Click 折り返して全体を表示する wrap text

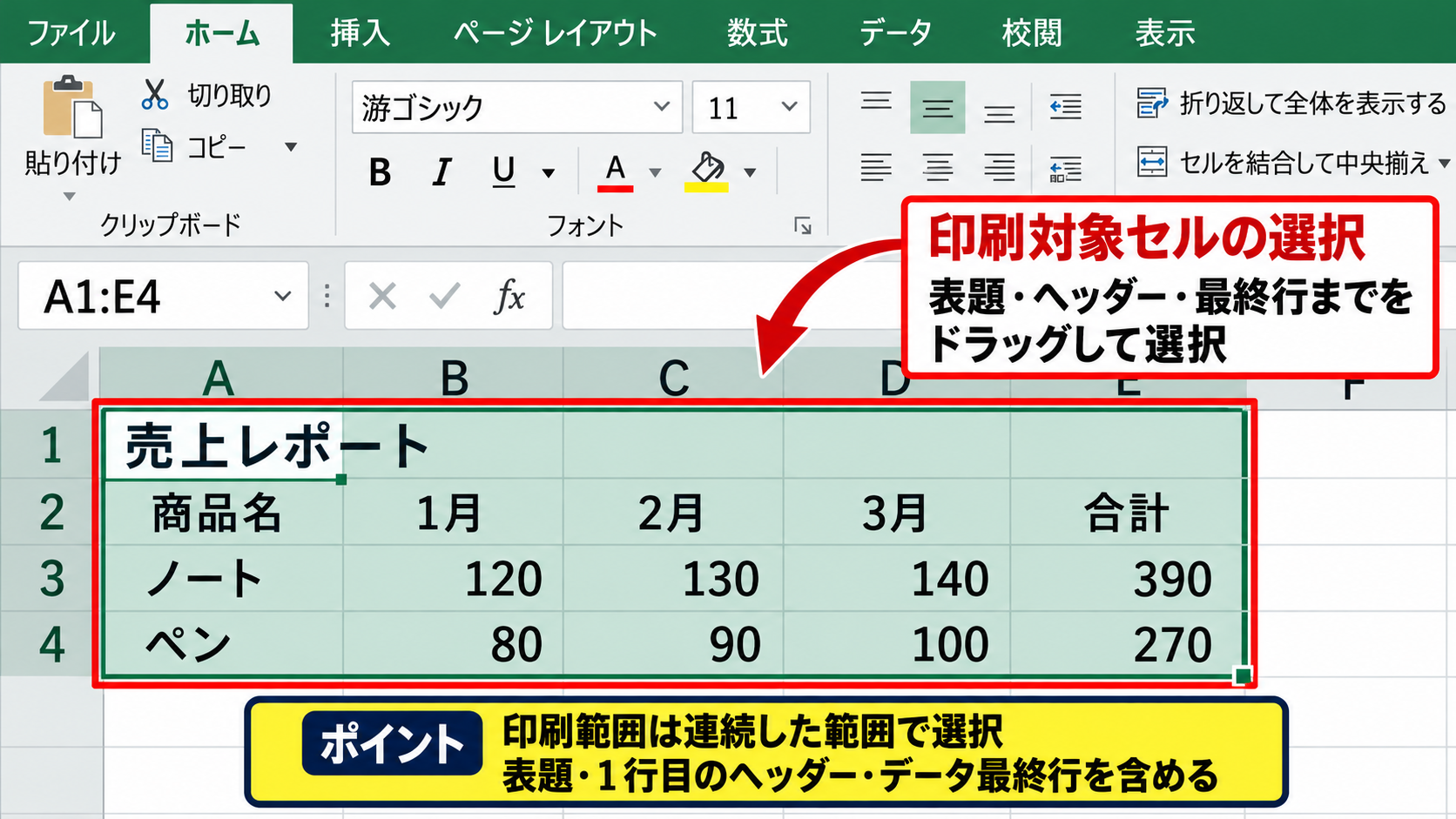1292,104
